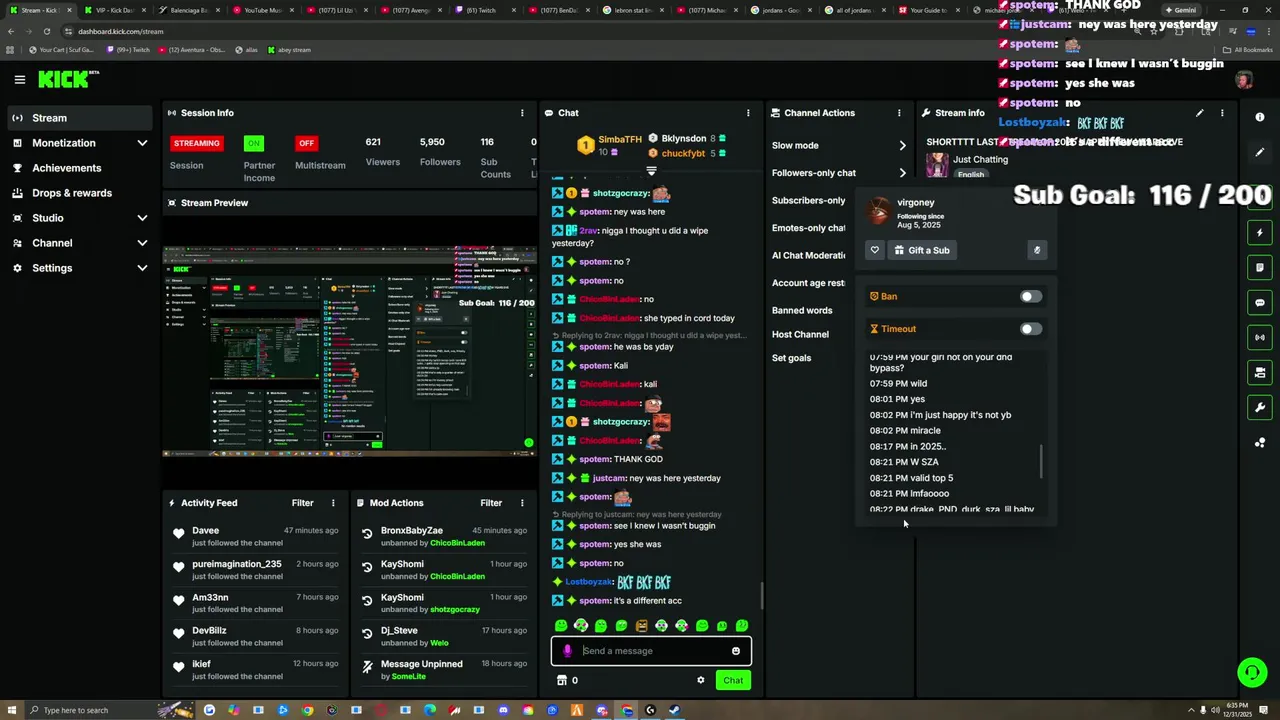Open shotzgocrazy link in Mod Actions

[455, 610]
